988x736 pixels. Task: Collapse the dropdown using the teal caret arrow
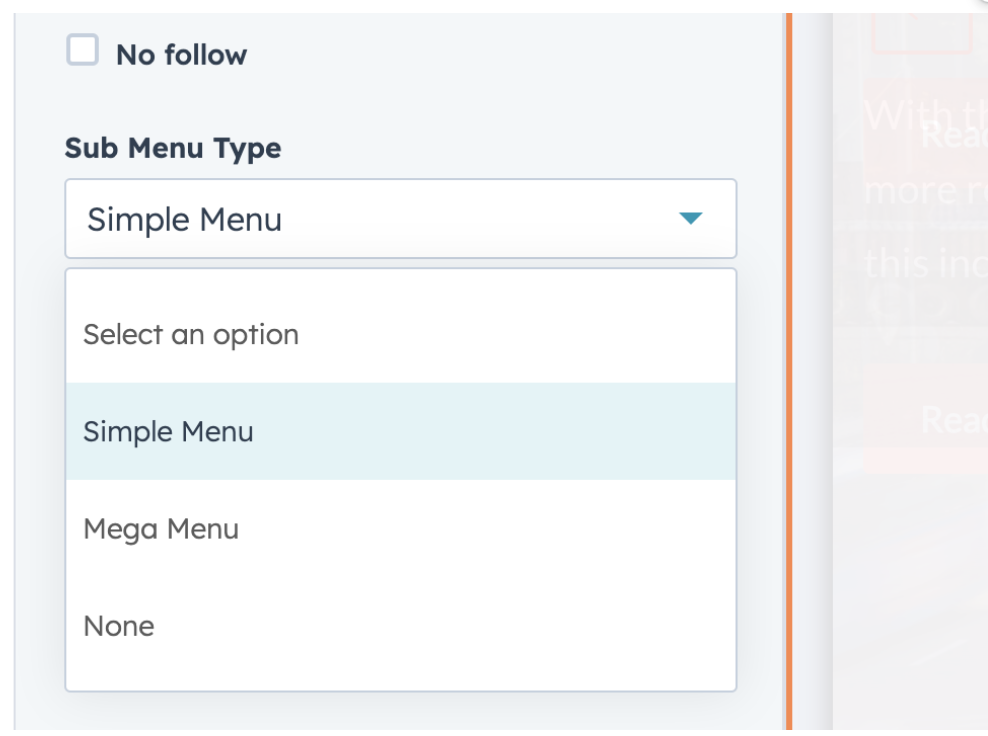pyautogui.click(x=691, y=218)
